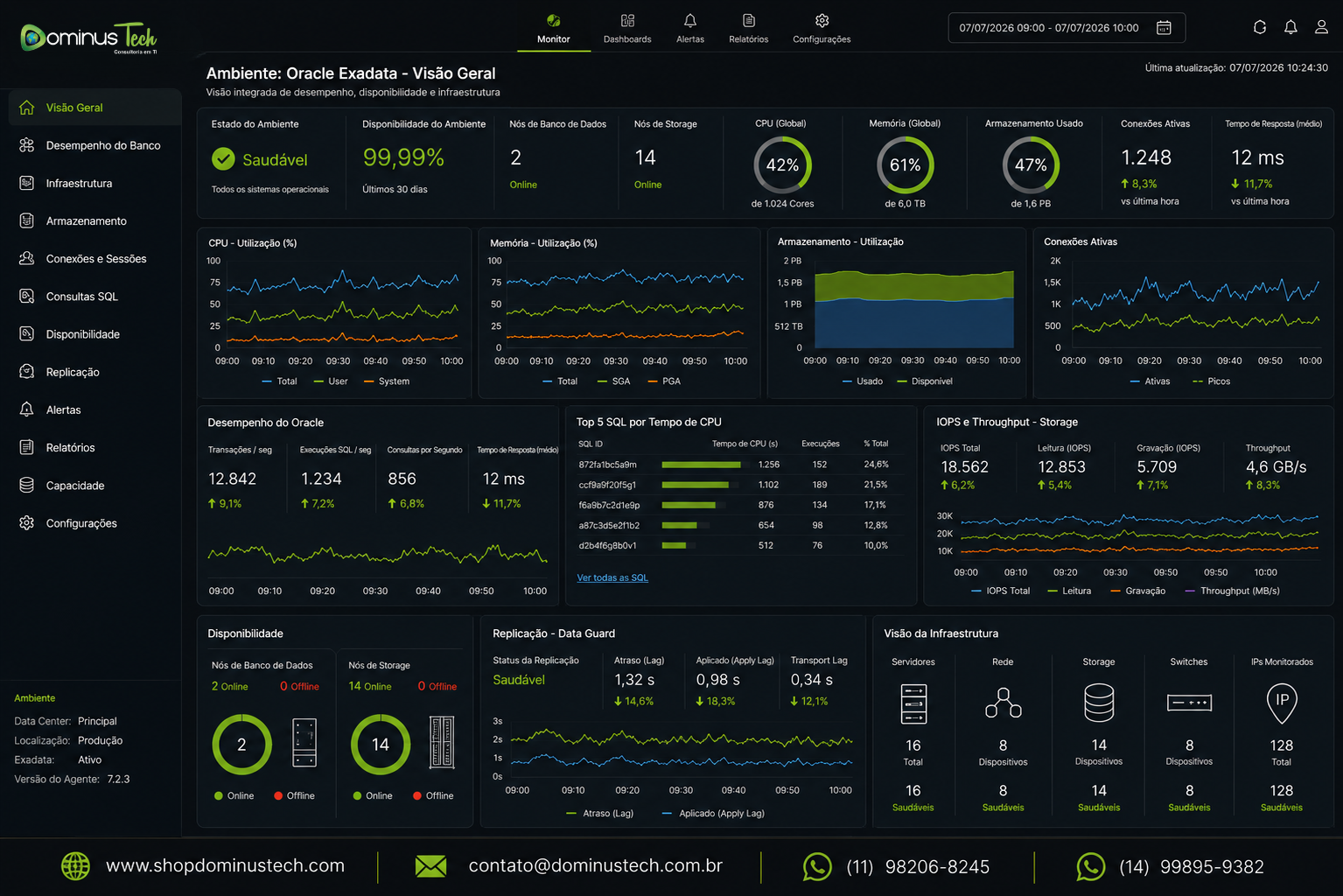Image resolution: width=1343 pixels, height=896 pixels.
Task: Switch to Dashboards tab
Action: click(x=627, y=29)
